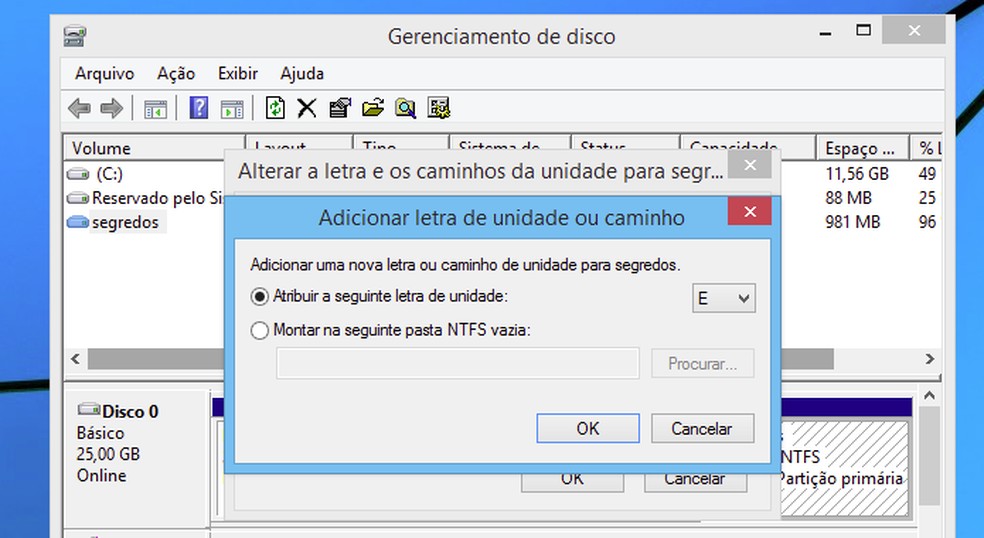Toggle the console tree pane icon
Screen dimensions: 984x538
click(155, 109)
